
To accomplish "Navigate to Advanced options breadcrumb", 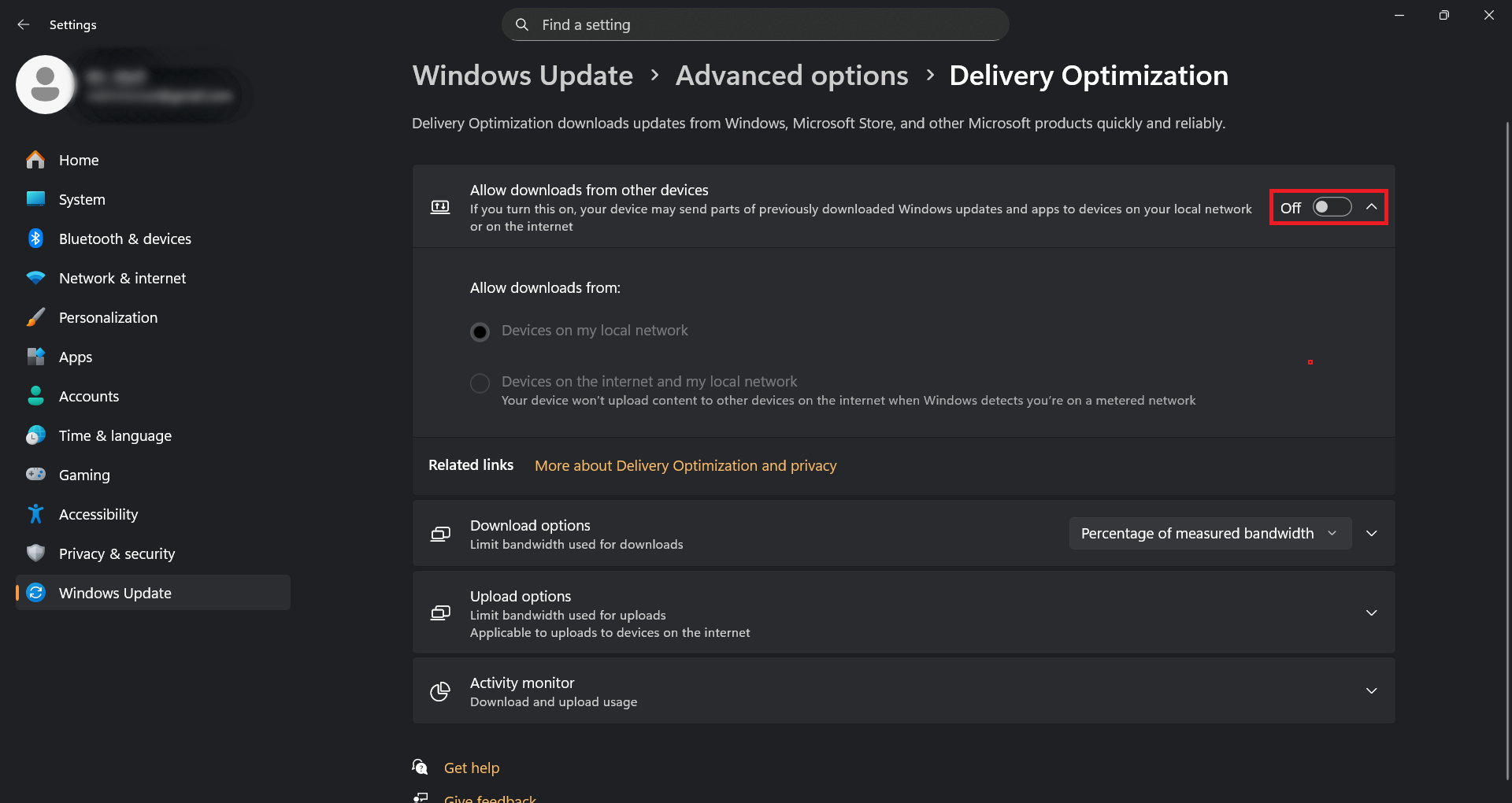I will click(791, 76).
